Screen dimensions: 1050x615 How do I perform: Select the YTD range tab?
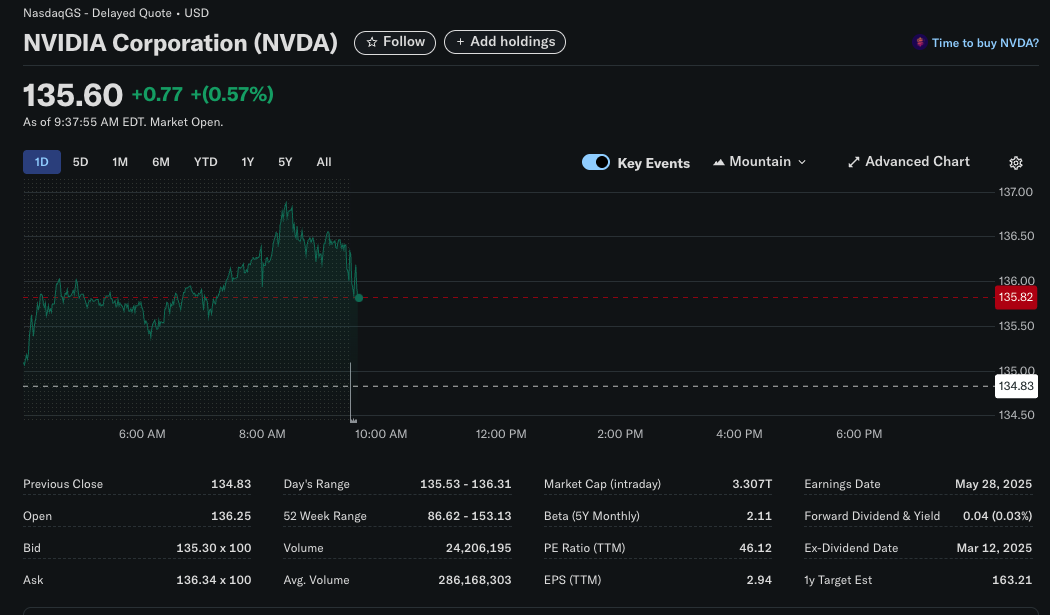pyautogui.click(x=206, y=162)
